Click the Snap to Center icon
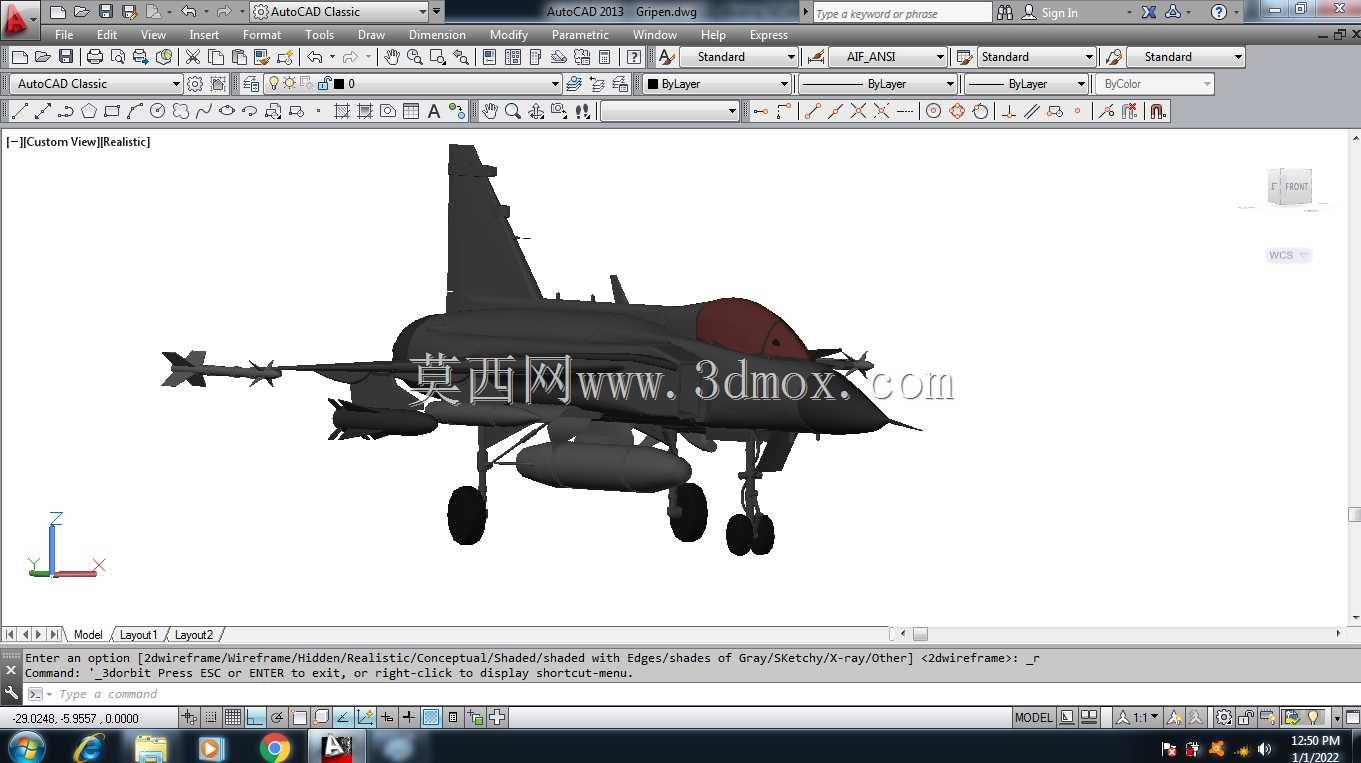 (933, 111)
